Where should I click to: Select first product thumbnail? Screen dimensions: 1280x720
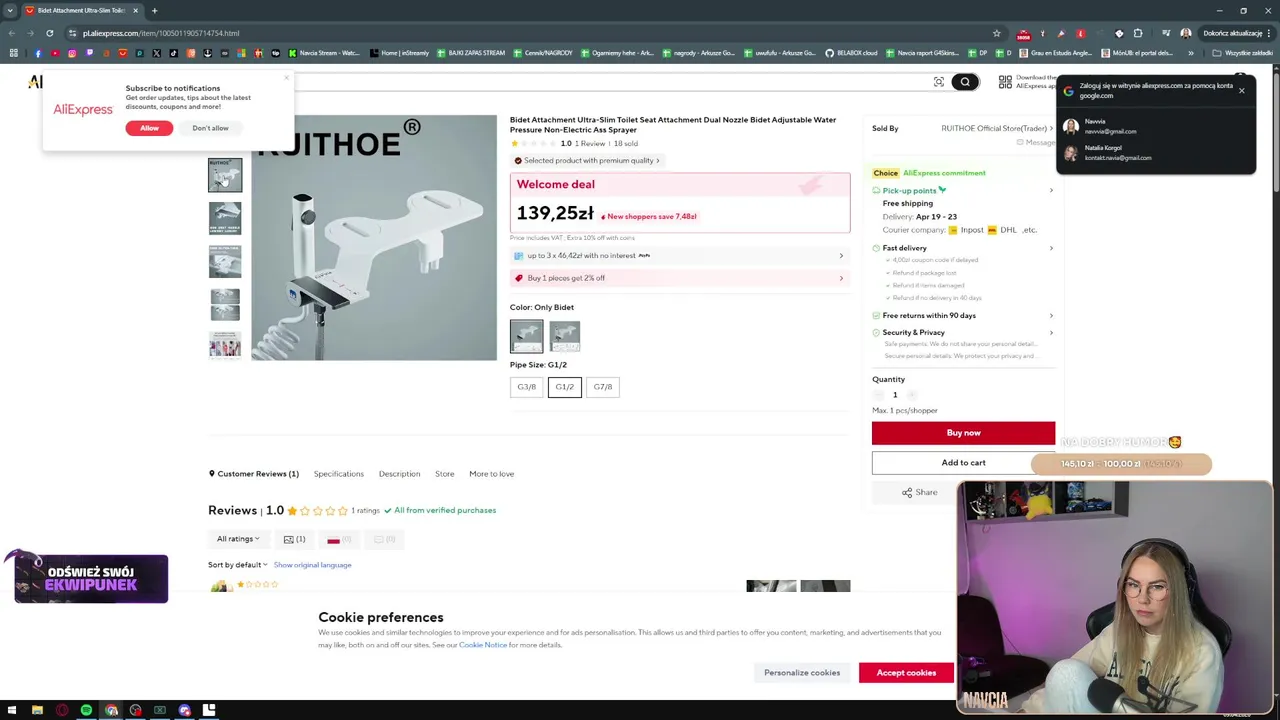(225, 175)
